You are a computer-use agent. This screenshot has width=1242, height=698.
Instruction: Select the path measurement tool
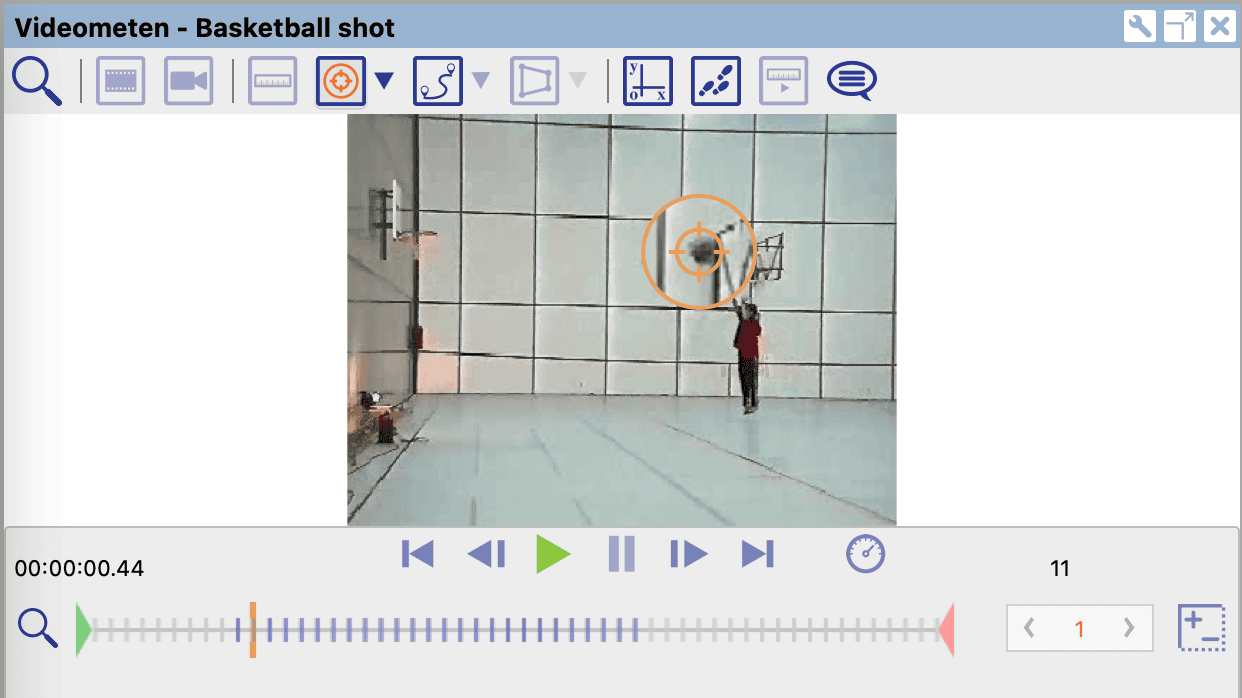438,81
